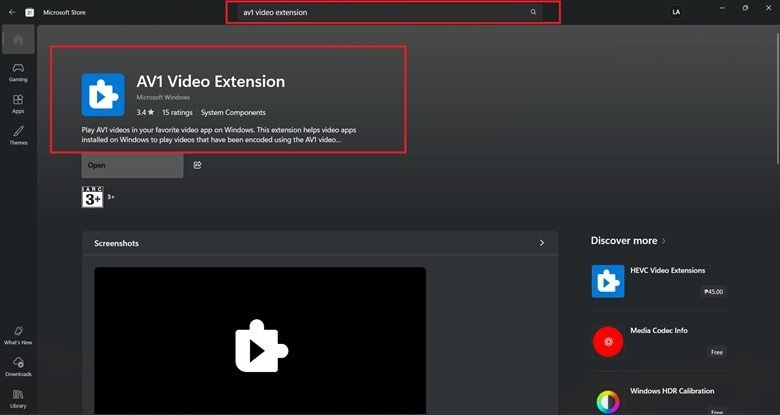Screen dimensions: 780x415
Task: Minimize the Microsoft Store window
Action: [x=722, y=8]
